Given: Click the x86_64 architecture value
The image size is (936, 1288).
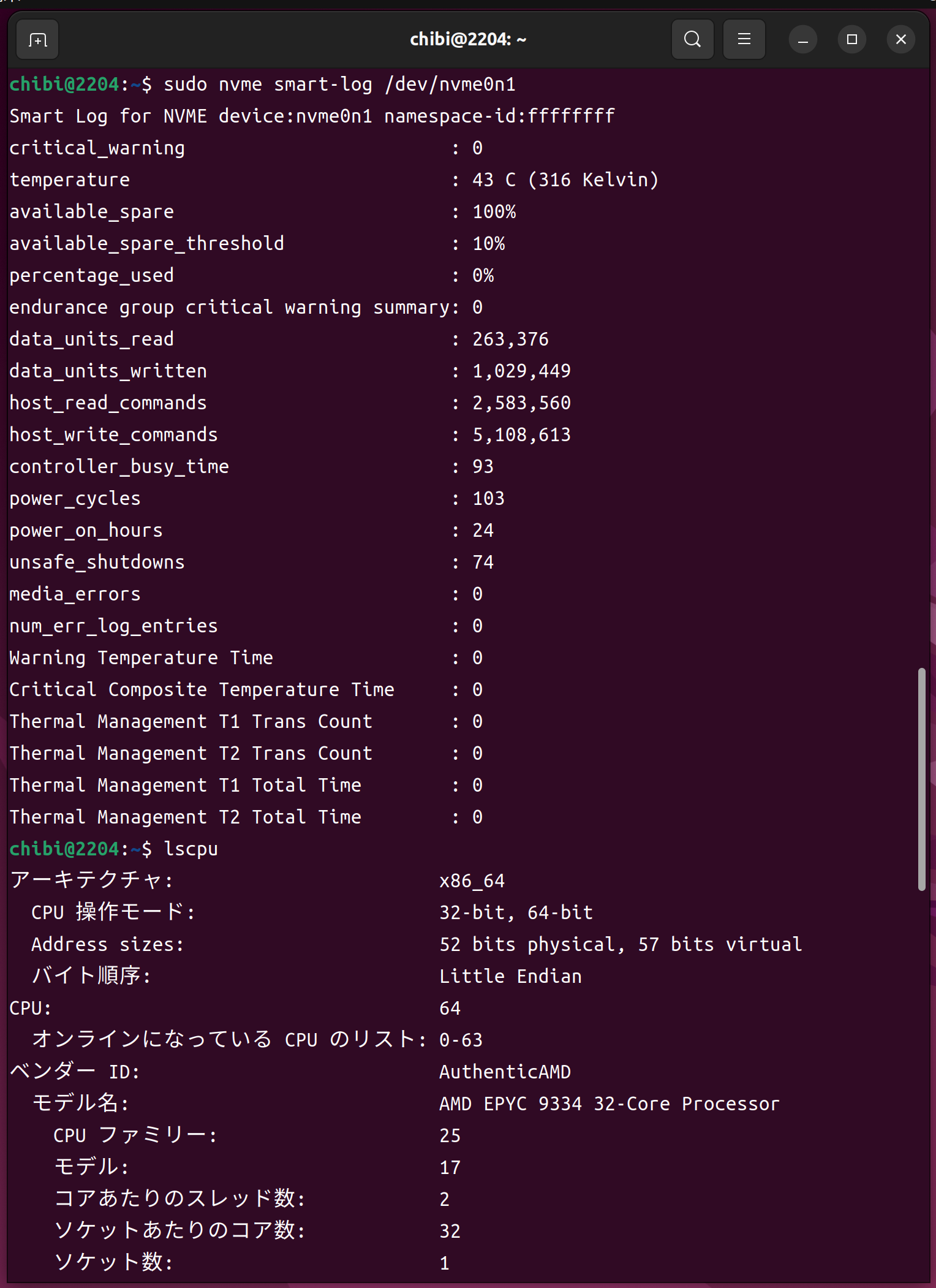Looking at the screenshot, I should 472,881.
